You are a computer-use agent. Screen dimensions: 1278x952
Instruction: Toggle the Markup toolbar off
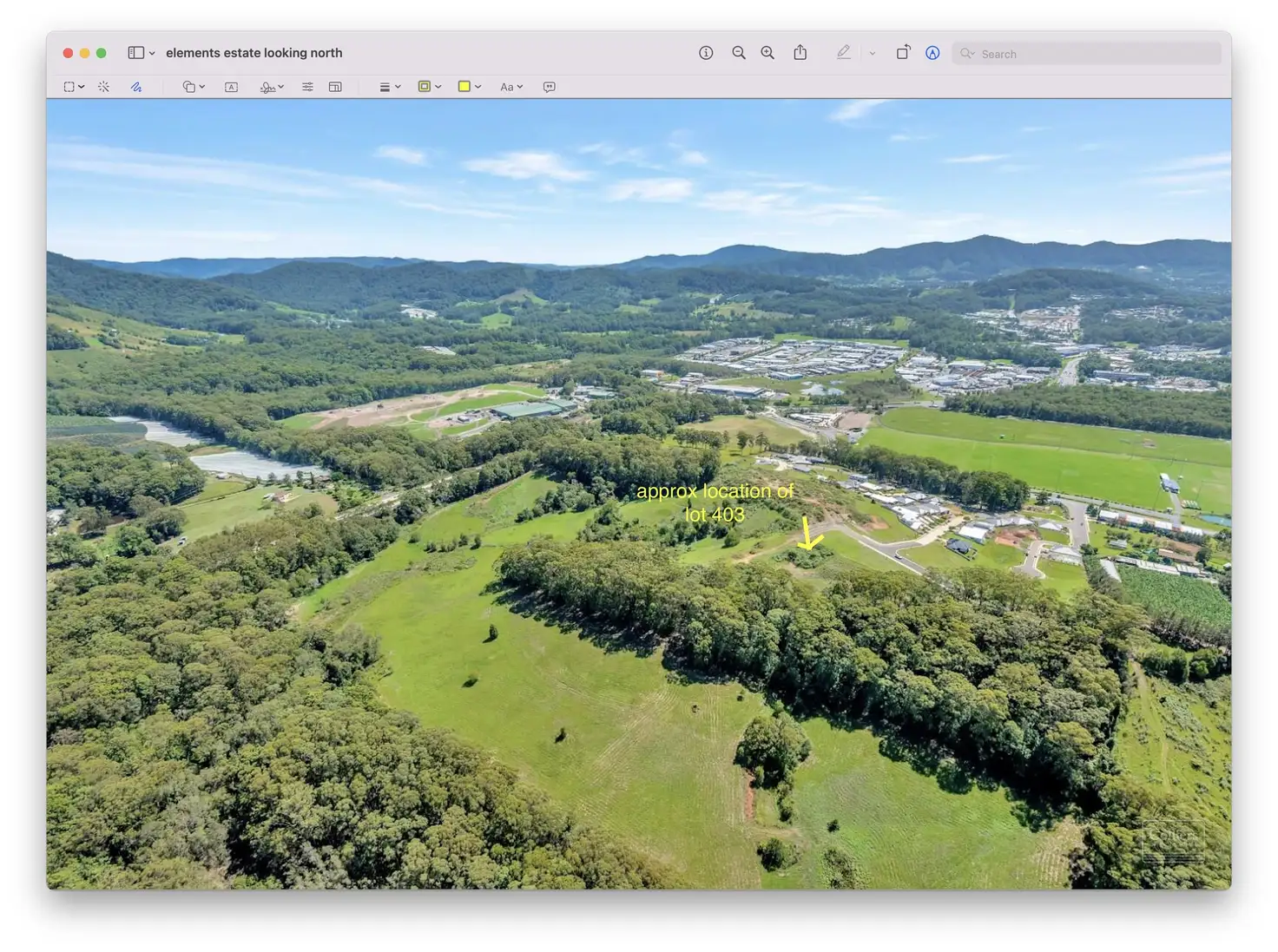(x=932, y=53)
